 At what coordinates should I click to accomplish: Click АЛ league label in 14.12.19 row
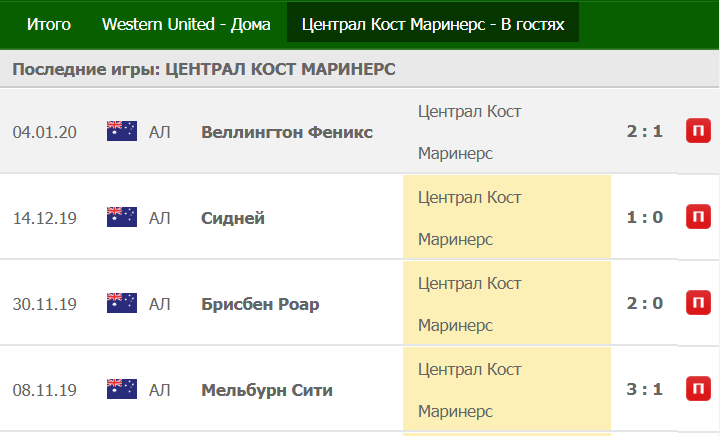tap(159, 218)
